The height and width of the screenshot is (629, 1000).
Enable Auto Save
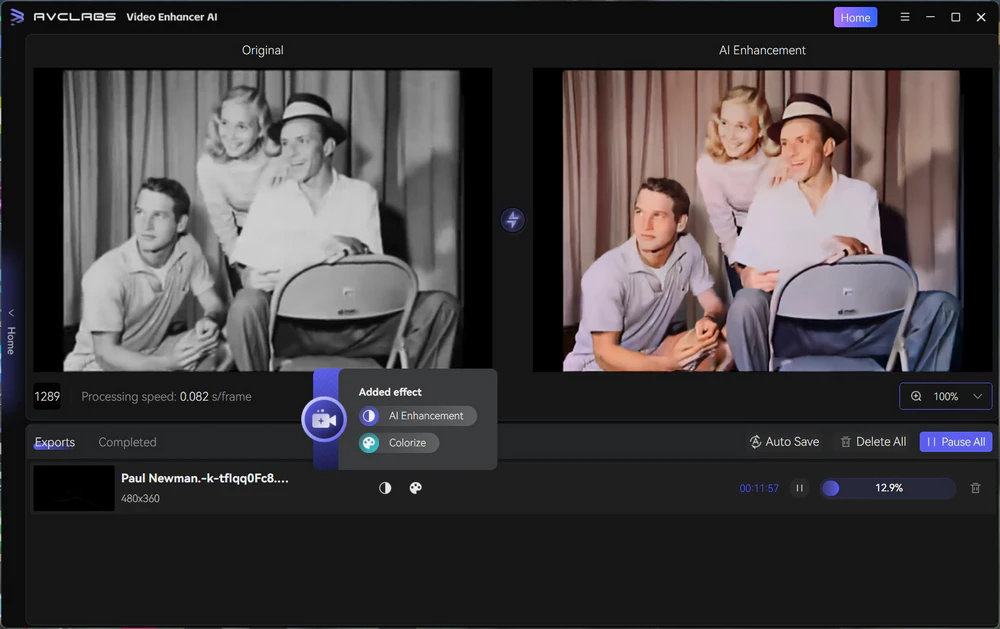coord(784,441)
